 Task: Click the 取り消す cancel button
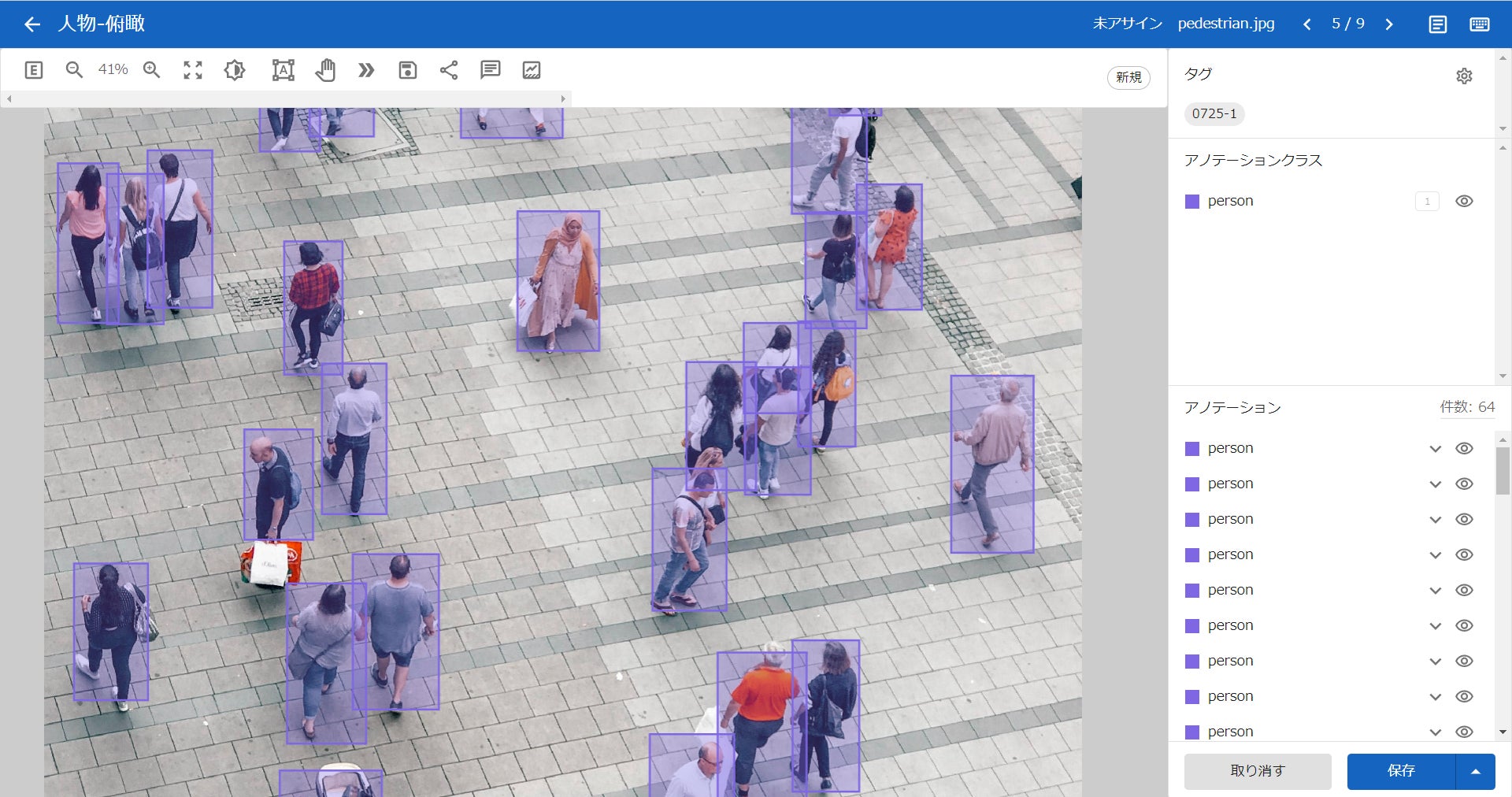pyautogui.click(x=1257, y=772)
